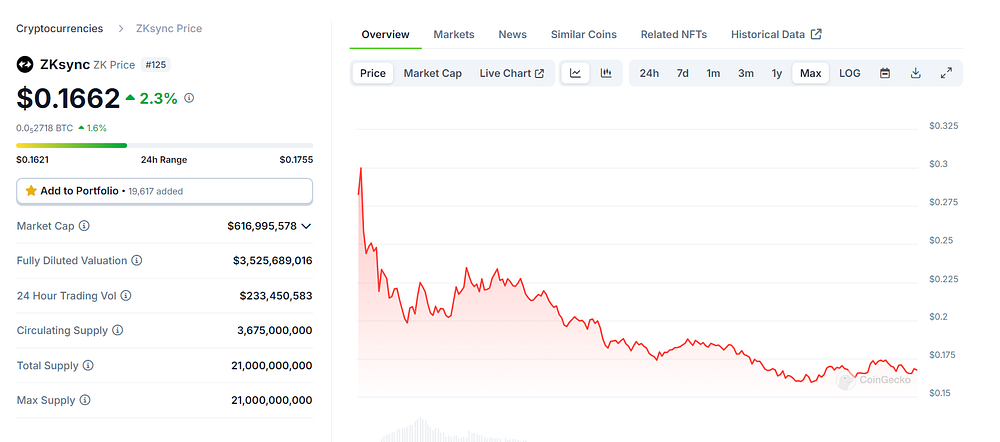Show Circulating Supply info icon
The image size is (1000, 442).
pos(118,330)
